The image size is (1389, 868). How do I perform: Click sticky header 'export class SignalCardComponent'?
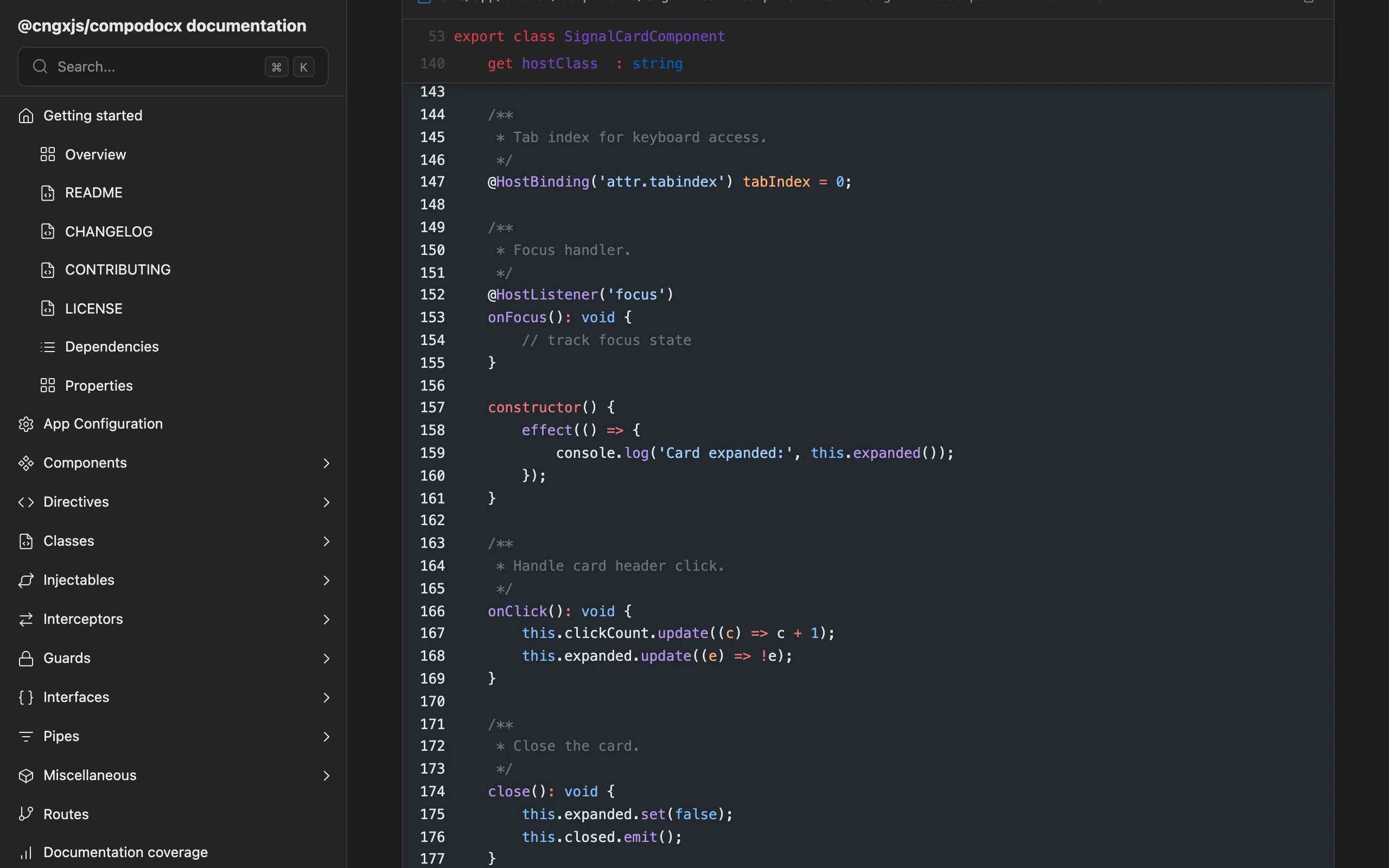click(x=589, y=36)
